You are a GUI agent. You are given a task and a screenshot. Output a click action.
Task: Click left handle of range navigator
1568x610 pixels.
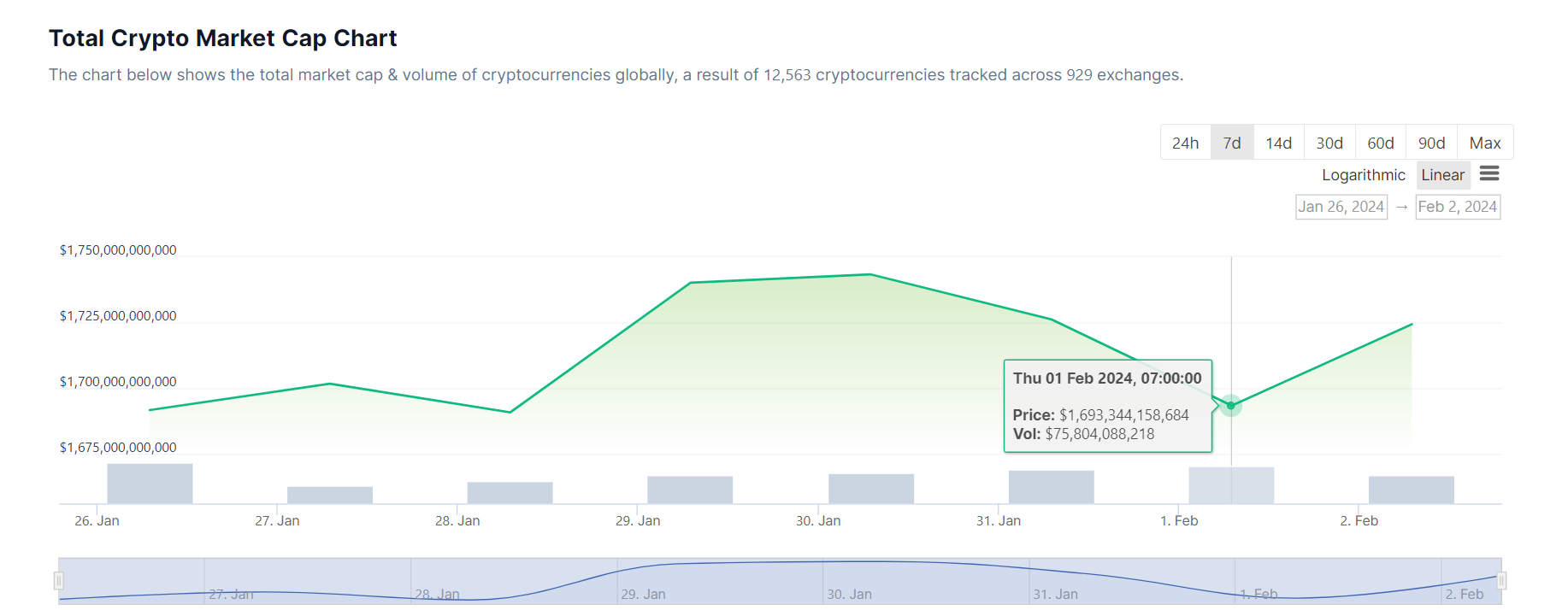pyautogui.click(x=59, y=581)
